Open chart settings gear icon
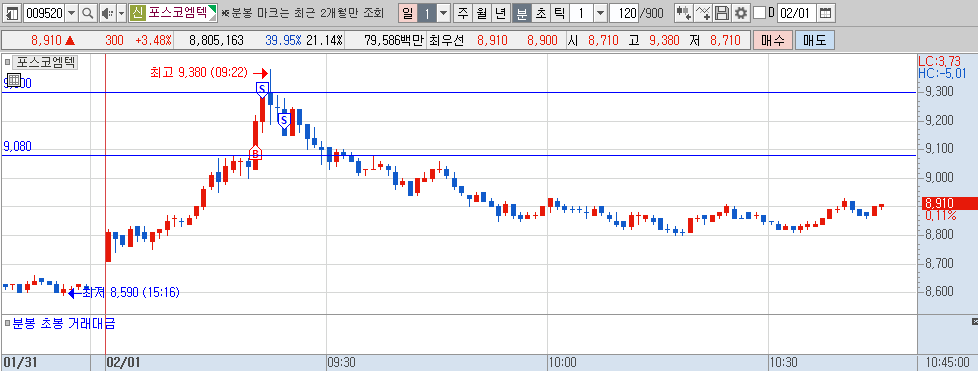 tap(740, 12)
